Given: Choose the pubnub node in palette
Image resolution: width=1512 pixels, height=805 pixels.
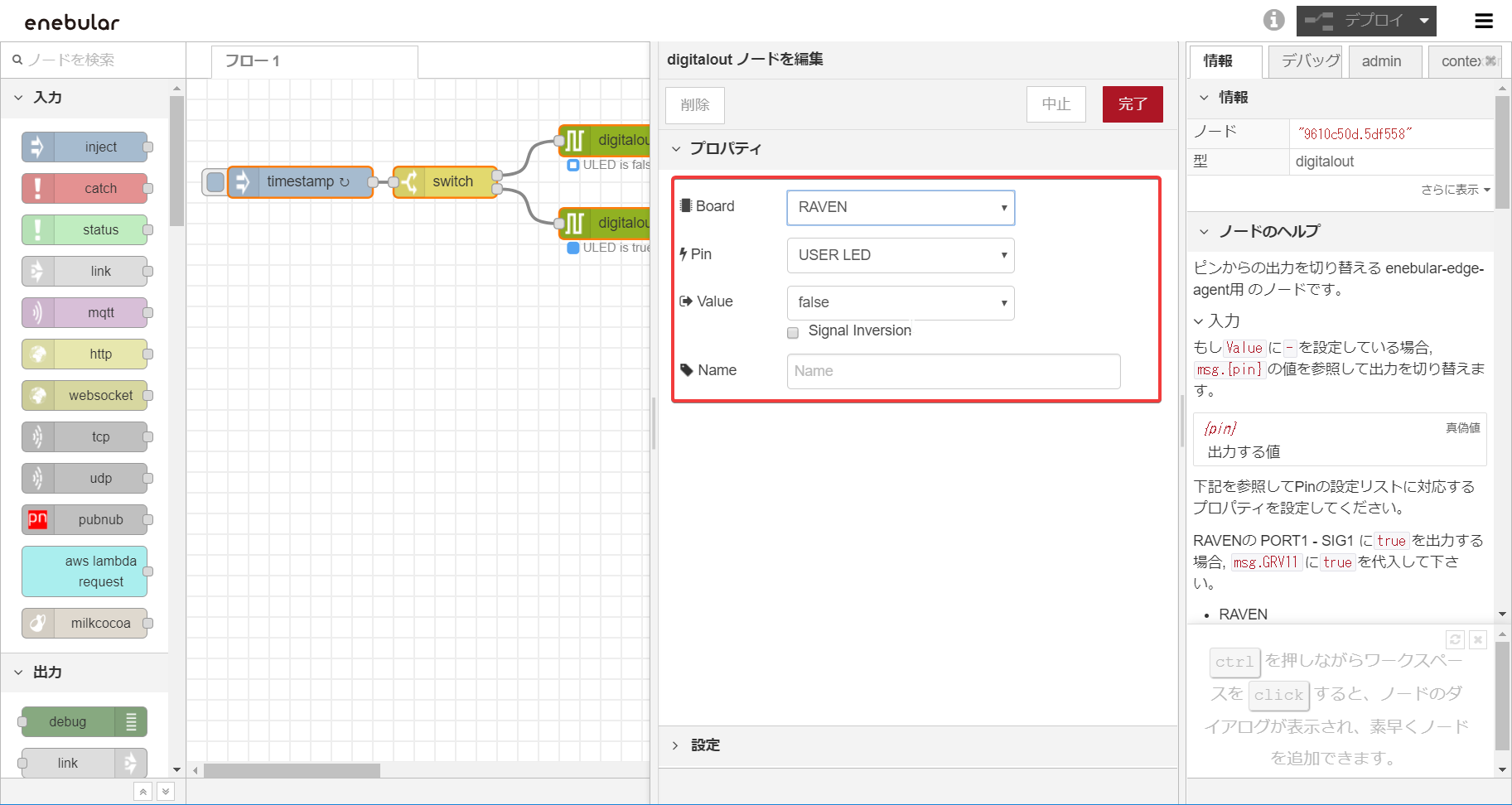Looking at the screenshot, I should [x=85, y=520].
